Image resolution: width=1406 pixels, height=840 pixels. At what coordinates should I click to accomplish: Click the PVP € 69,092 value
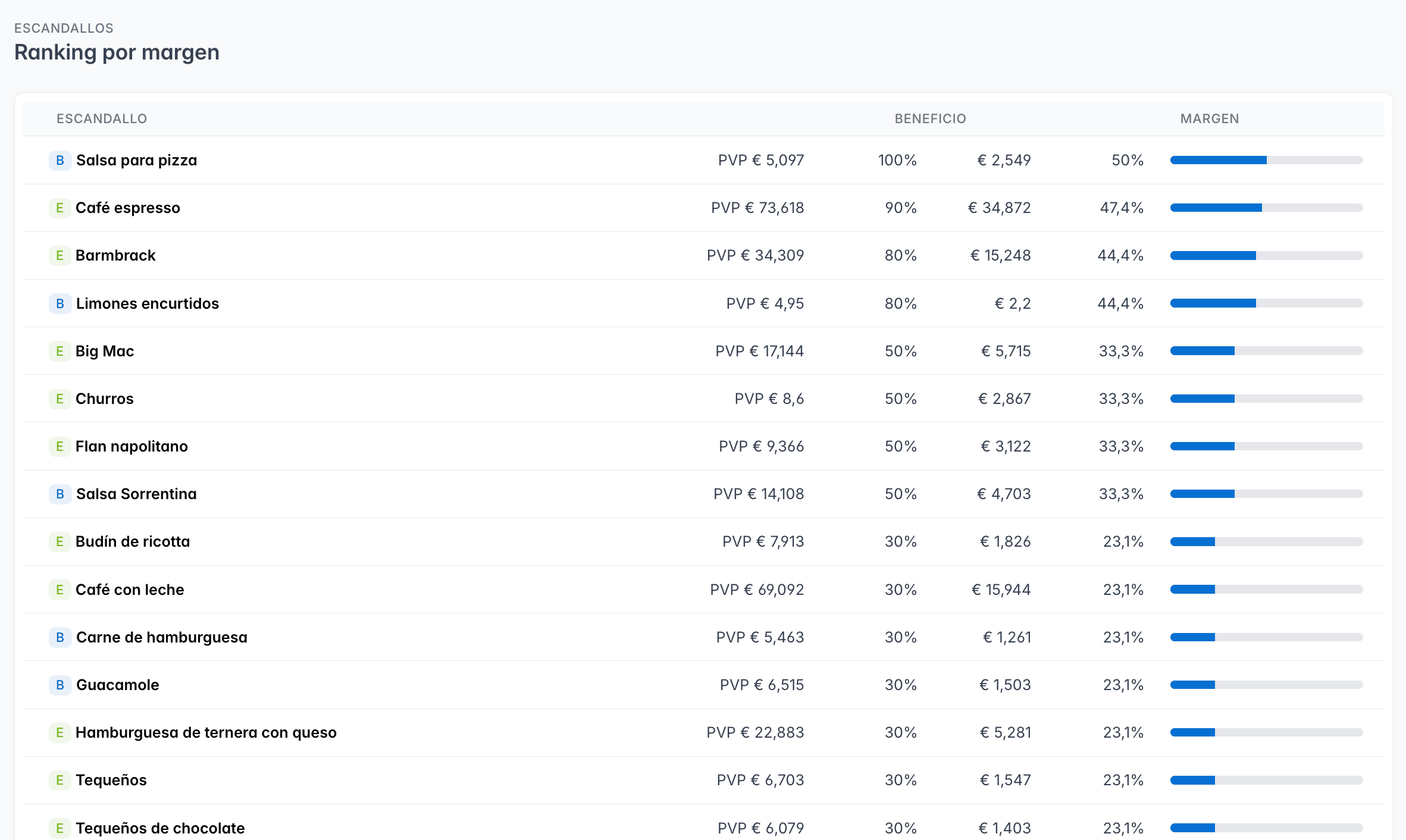(757, 590)
